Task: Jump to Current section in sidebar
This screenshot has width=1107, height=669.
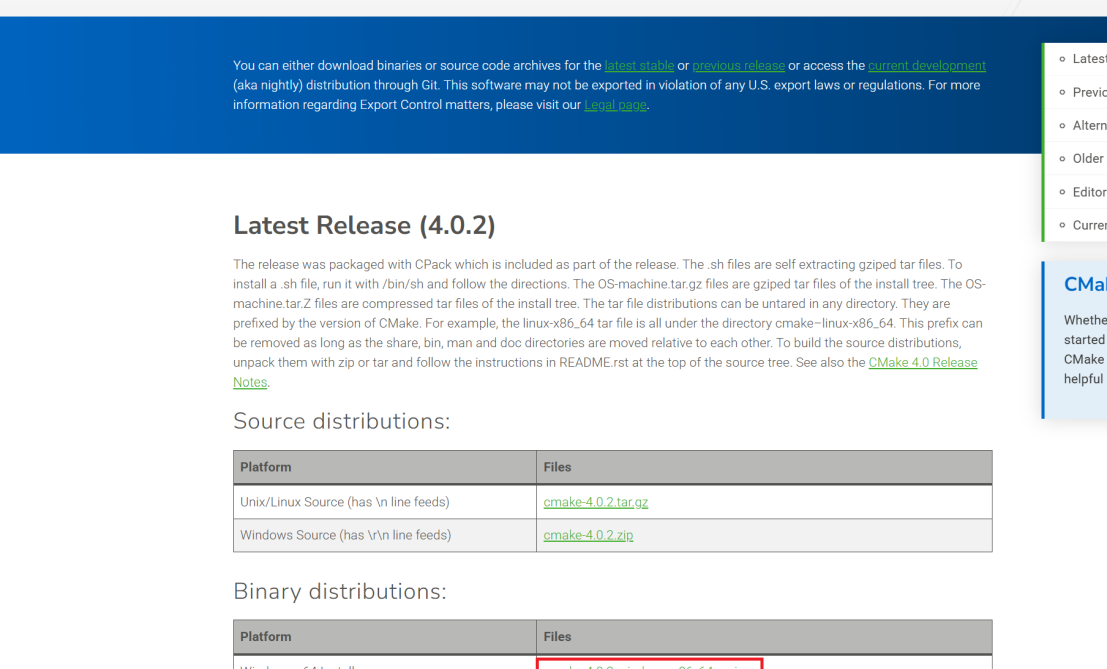Action: click(1088, 225)
